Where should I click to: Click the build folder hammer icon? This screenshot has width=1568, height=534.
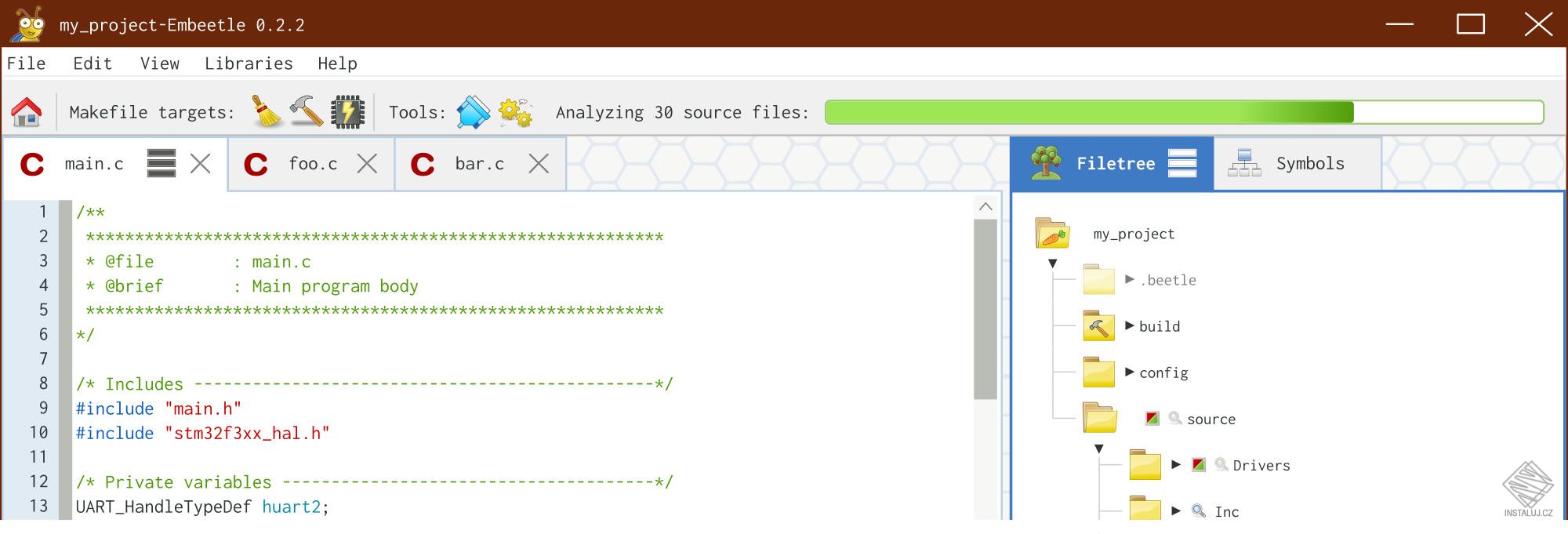pos(1098,325)
